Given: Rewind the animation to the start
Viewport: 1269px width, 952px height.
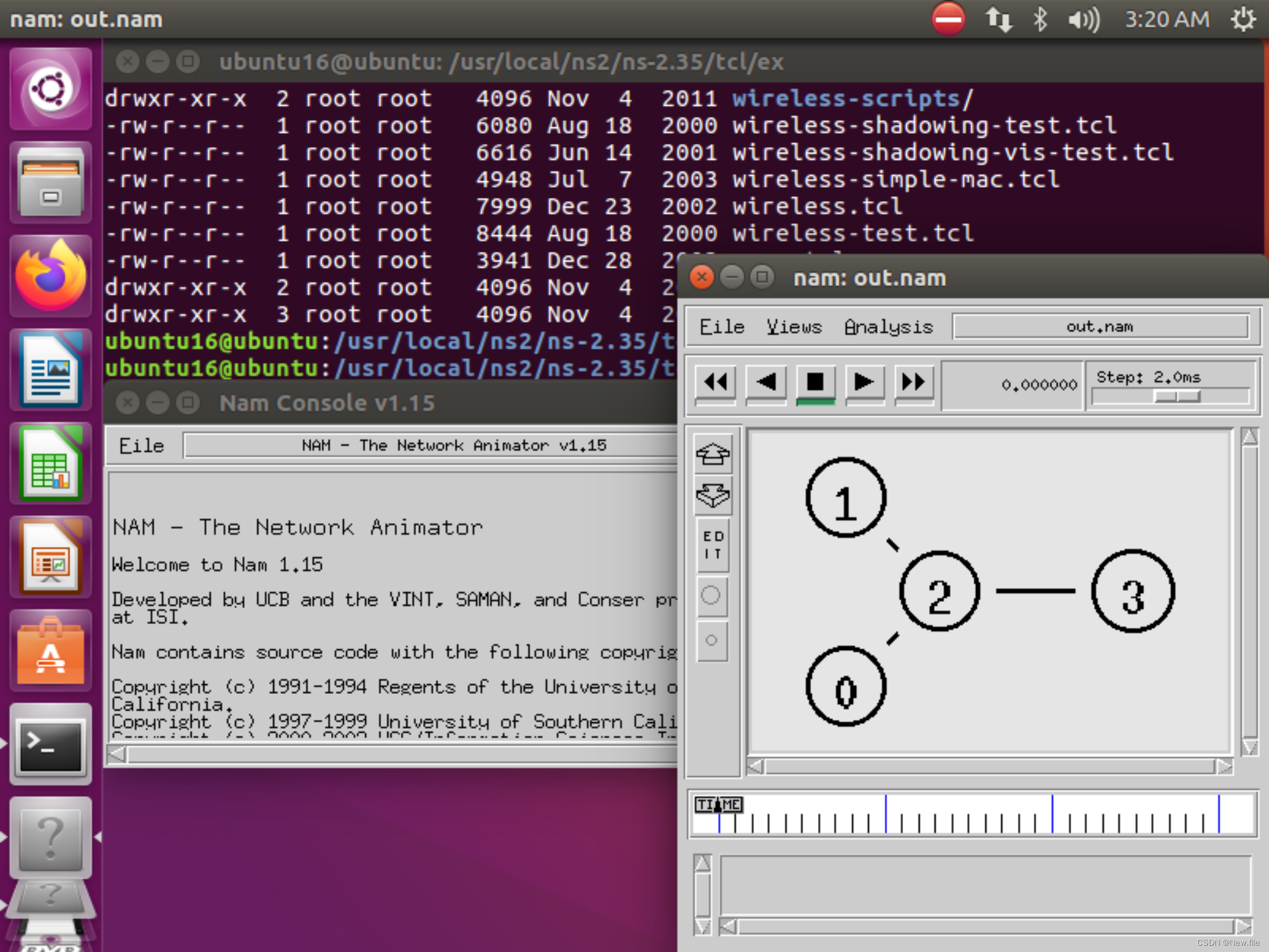Looking at the screenshot, I should click(x=715, y=382).
